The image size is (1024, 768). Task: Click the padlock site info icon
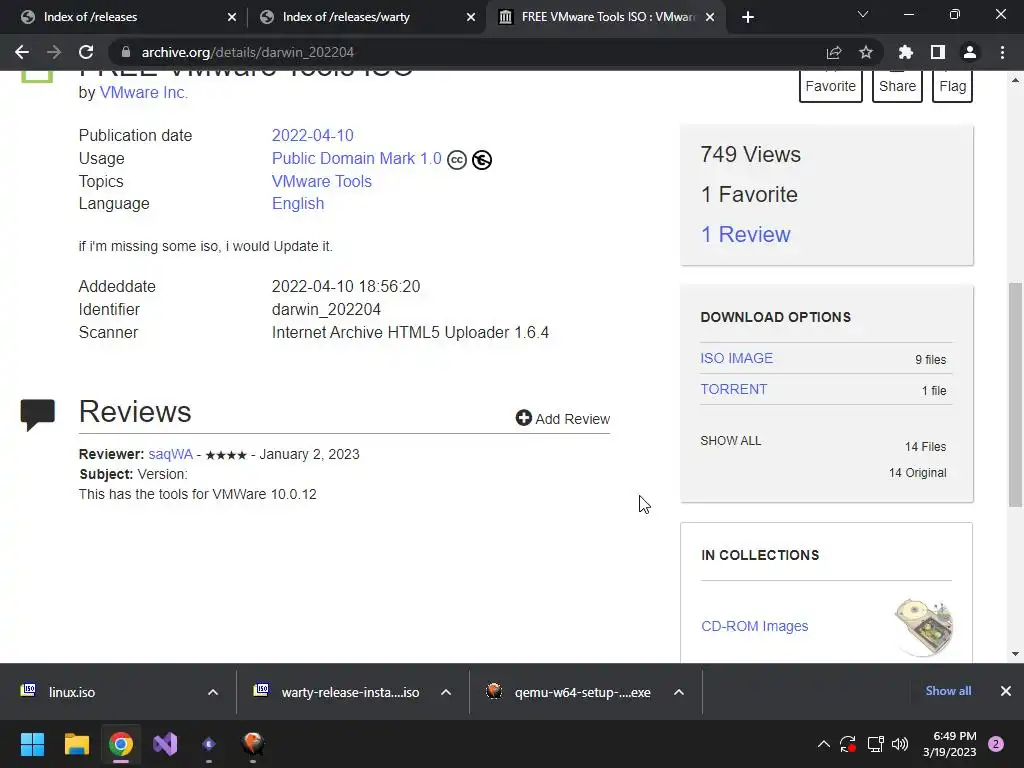pos(126,52)
